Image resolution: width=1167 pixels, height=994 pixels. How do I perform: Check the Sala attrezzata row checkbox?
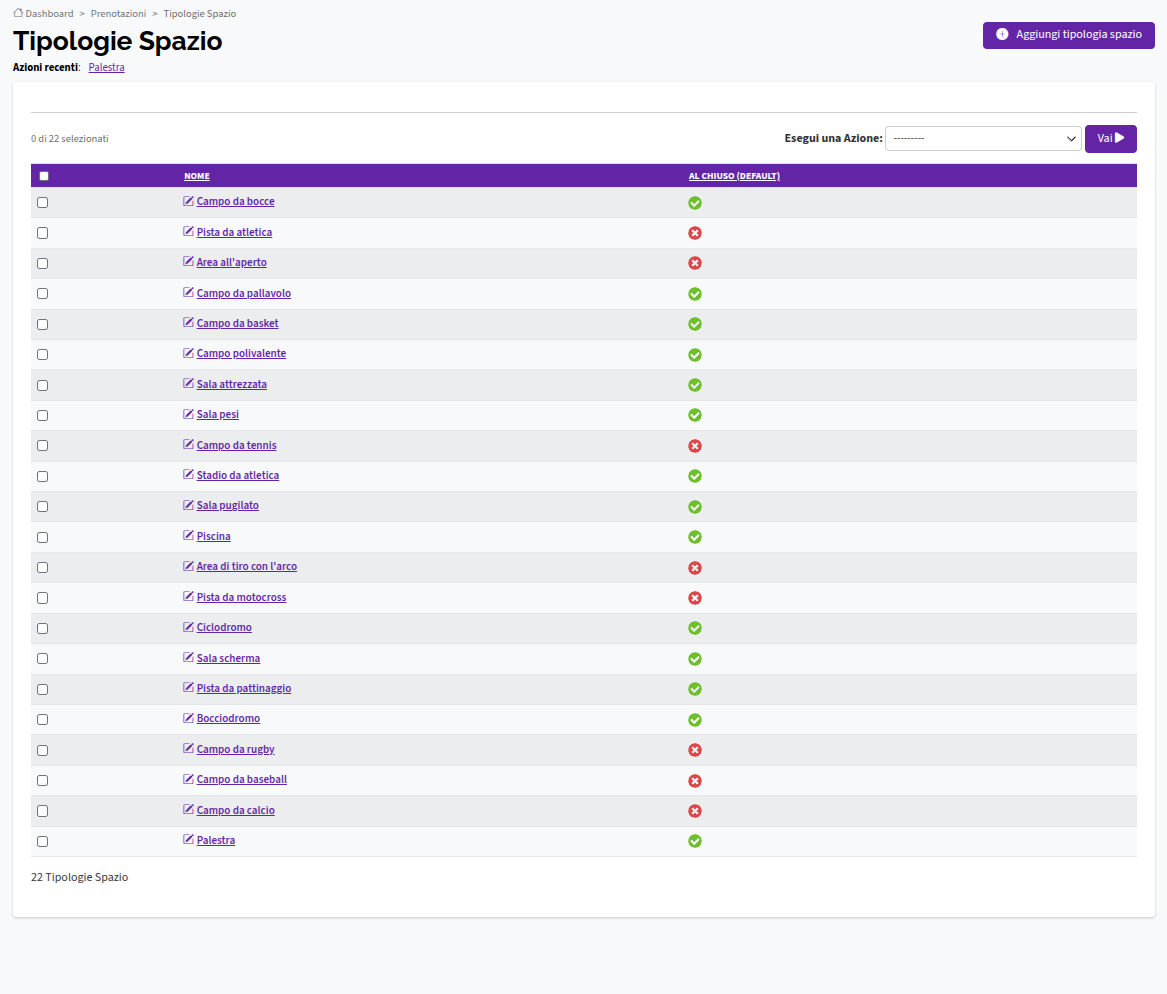point(42,385)
